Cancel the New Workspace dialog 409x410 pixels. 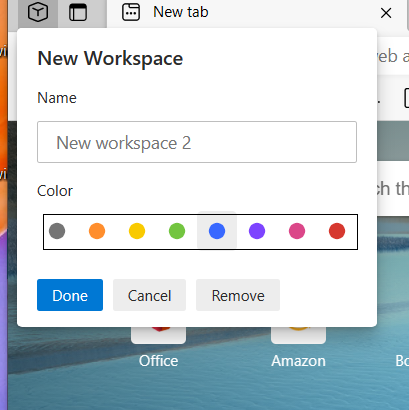149,295
